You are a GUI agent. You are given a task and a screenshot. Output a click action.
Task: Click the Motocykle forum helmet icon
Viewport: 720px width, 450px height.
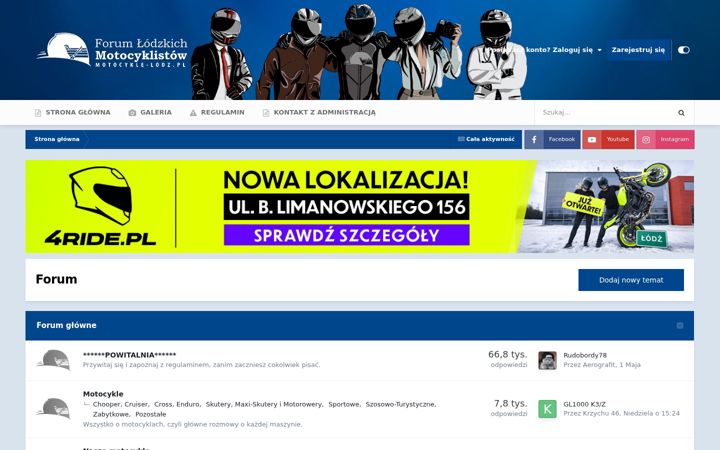(54, 409)
